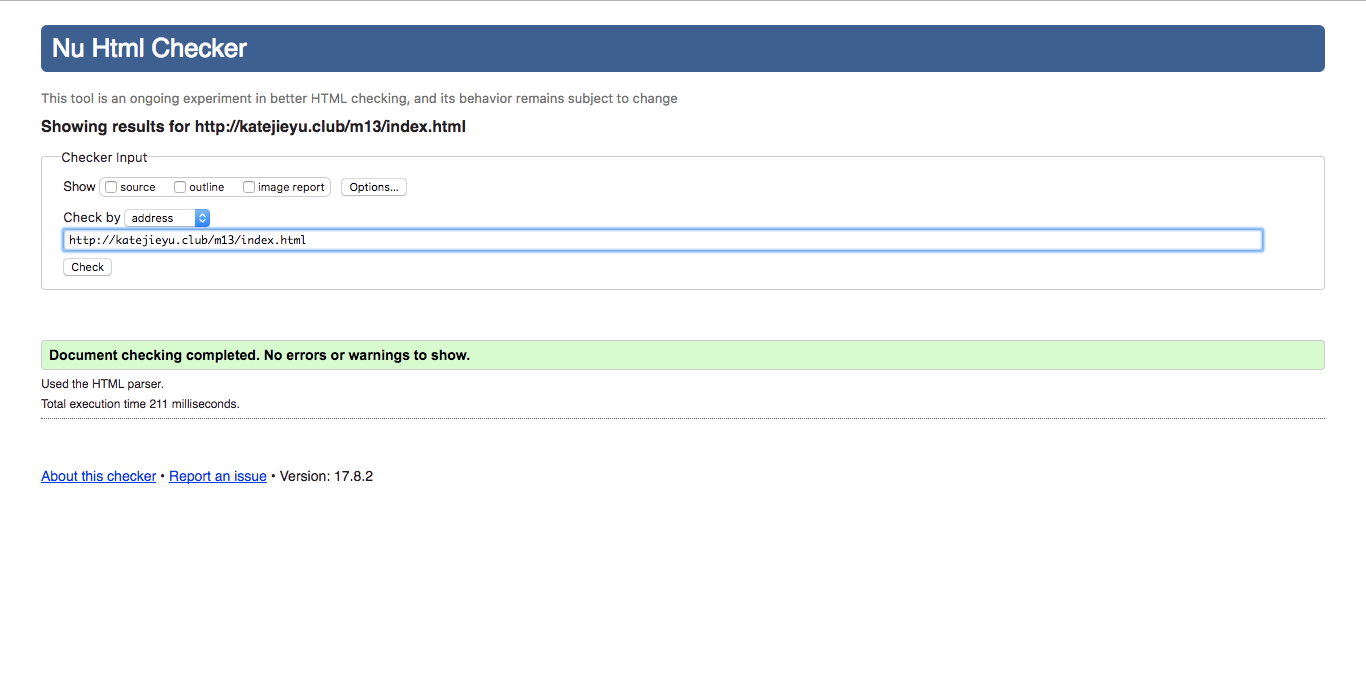Viewport: 1366px width, 695px height.
Task: Enable the image report checkbox
Action: pyautogui.click(x=249, y=187)
